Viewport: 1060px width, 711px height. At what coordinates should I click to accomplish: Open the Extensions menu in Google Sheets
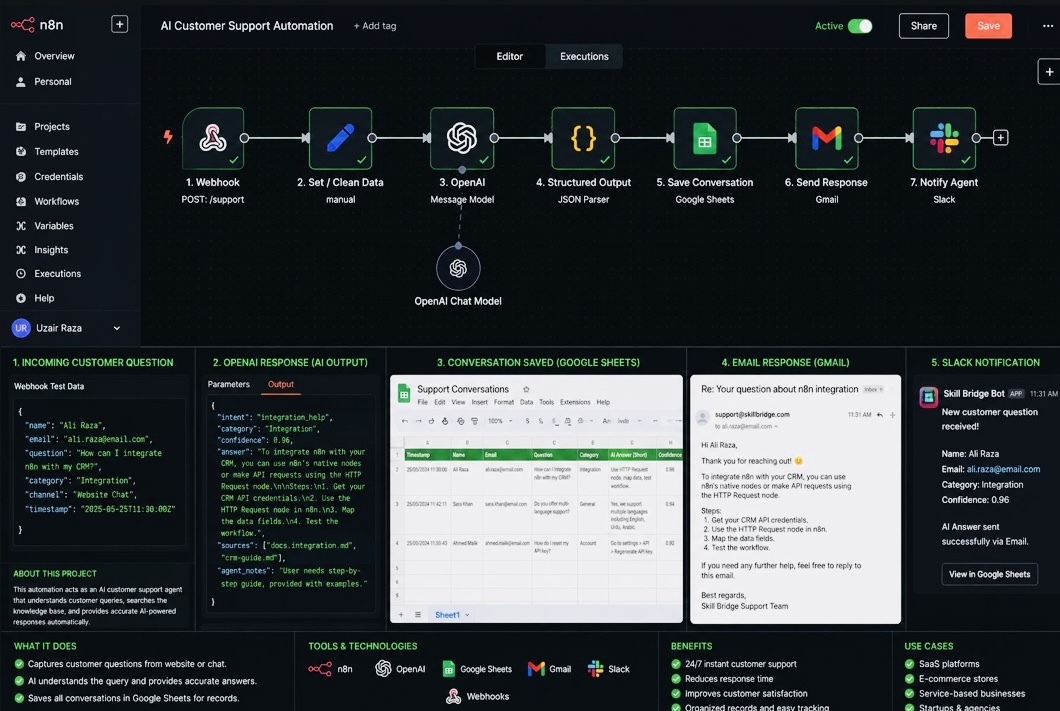(575, 402)
